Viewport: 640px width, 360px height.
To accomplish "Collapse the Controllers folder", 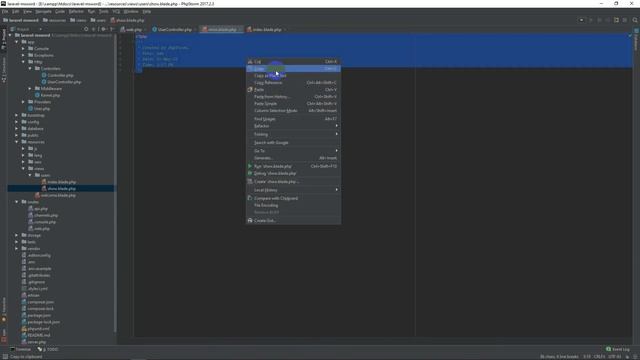I will point(30,69).
